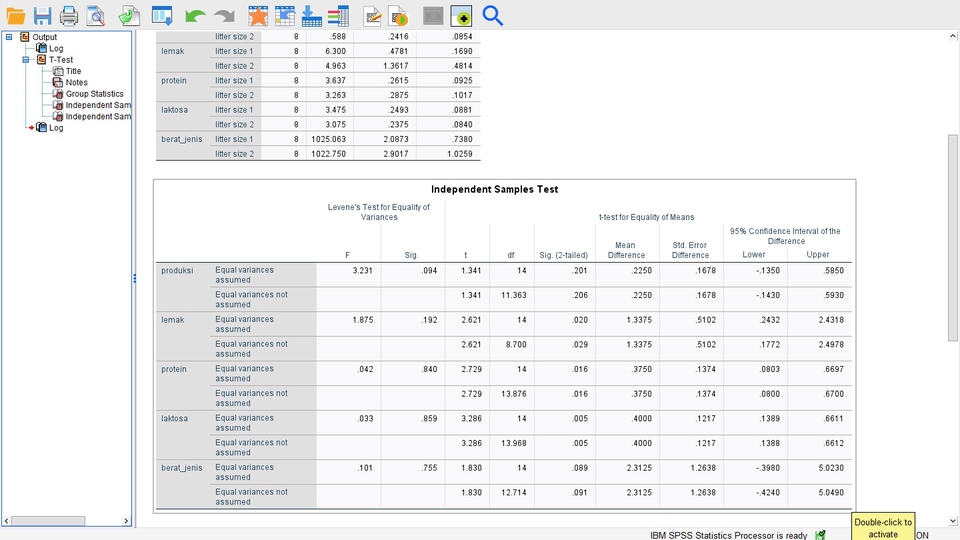
Task: Click the df value 11.363 cell
Action: click(x=512, y=295)
